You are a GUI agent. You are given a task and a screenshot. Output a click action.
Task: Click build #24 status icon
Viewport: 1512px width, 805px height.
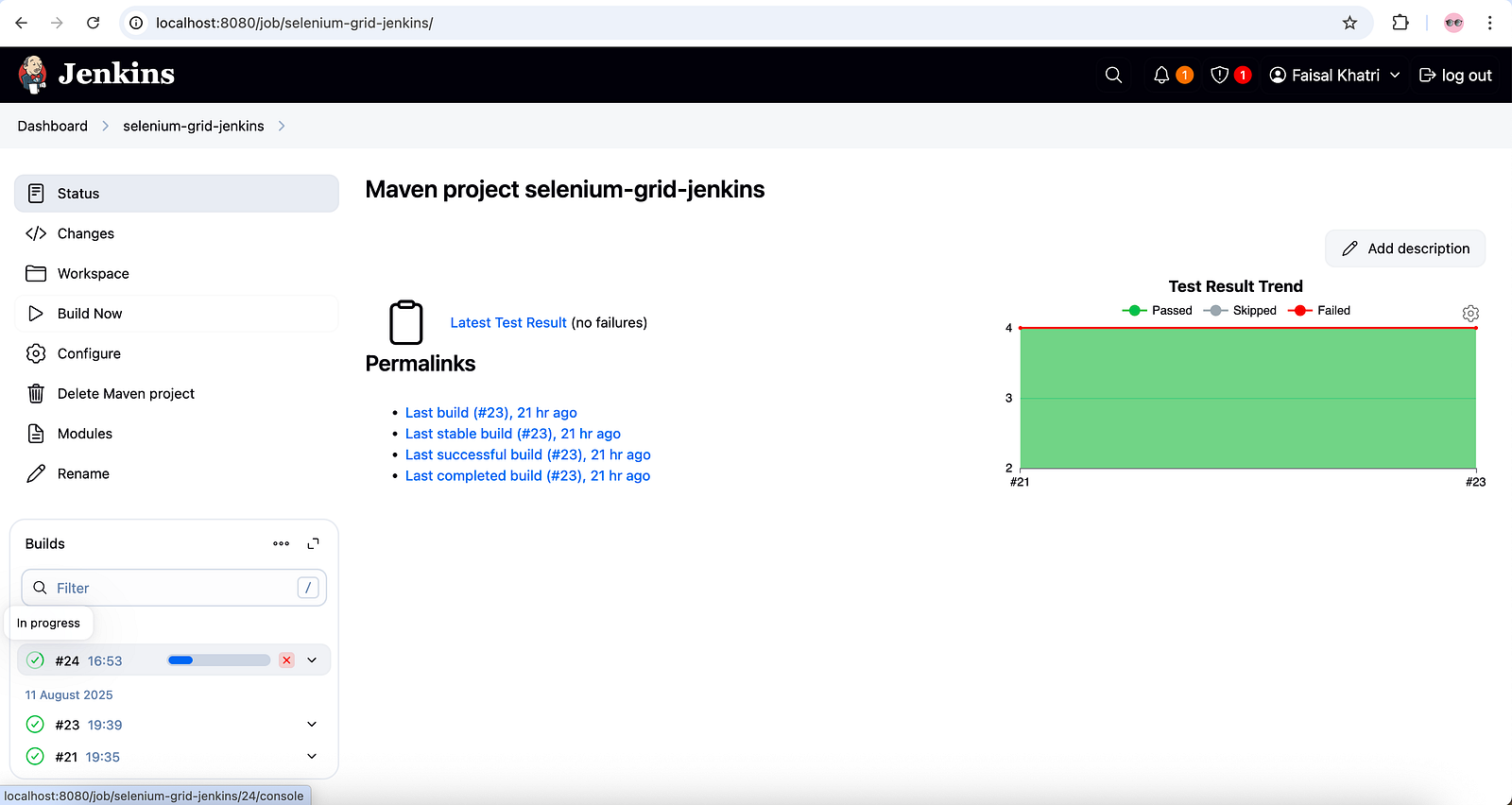tap(35, 660)
